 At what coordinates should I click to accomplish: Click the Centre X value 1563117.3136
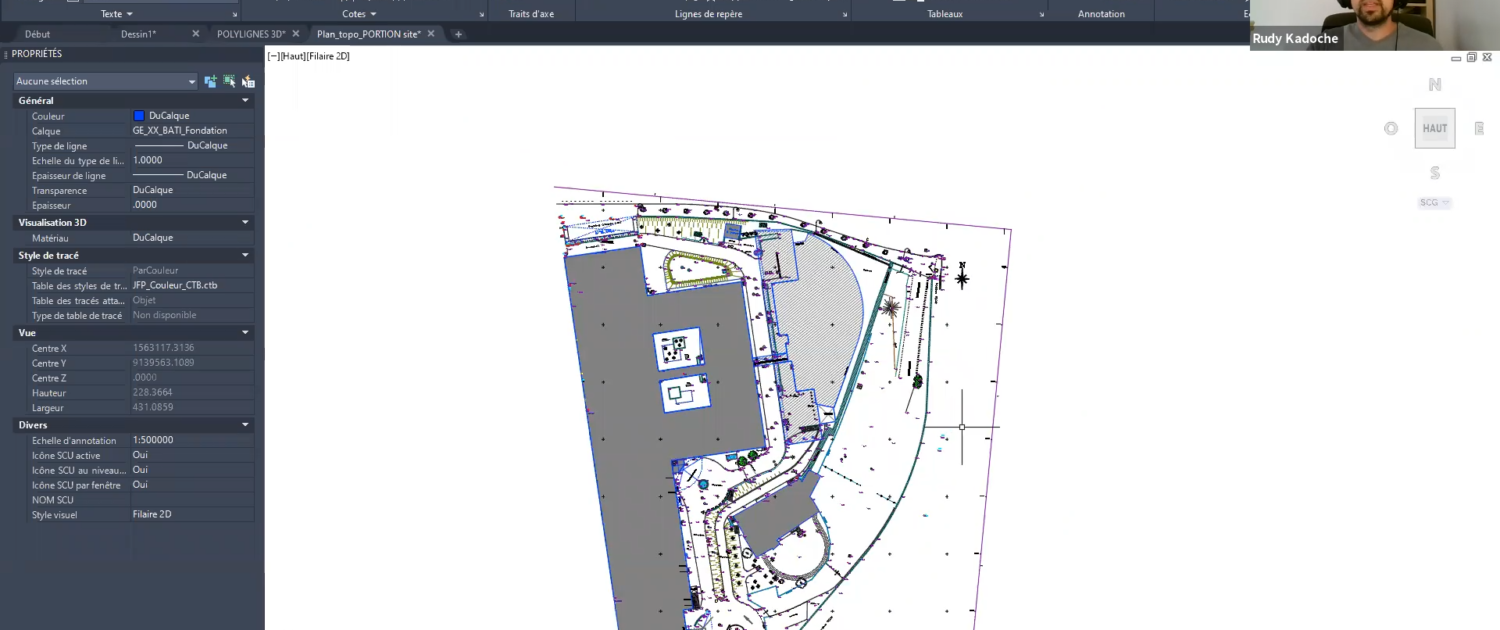(x=192, y=348)
